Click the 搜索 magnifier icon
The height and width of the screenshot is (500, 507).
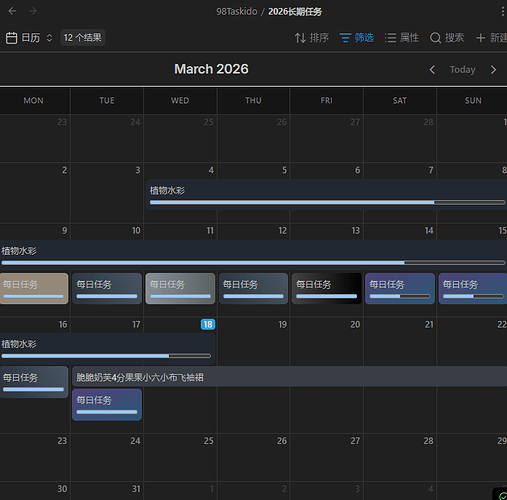pos(435,38)
